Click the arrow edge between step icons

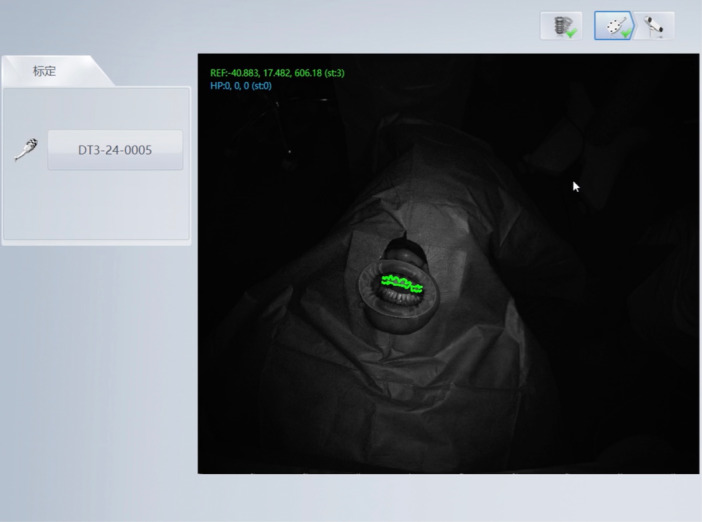pos(633,26)
